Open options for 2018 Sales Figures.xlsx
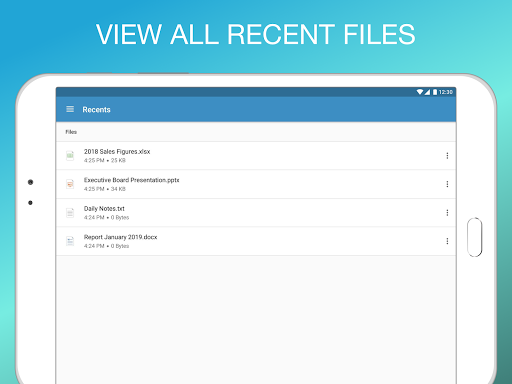 pyautogui.click(x=447, y=156)
